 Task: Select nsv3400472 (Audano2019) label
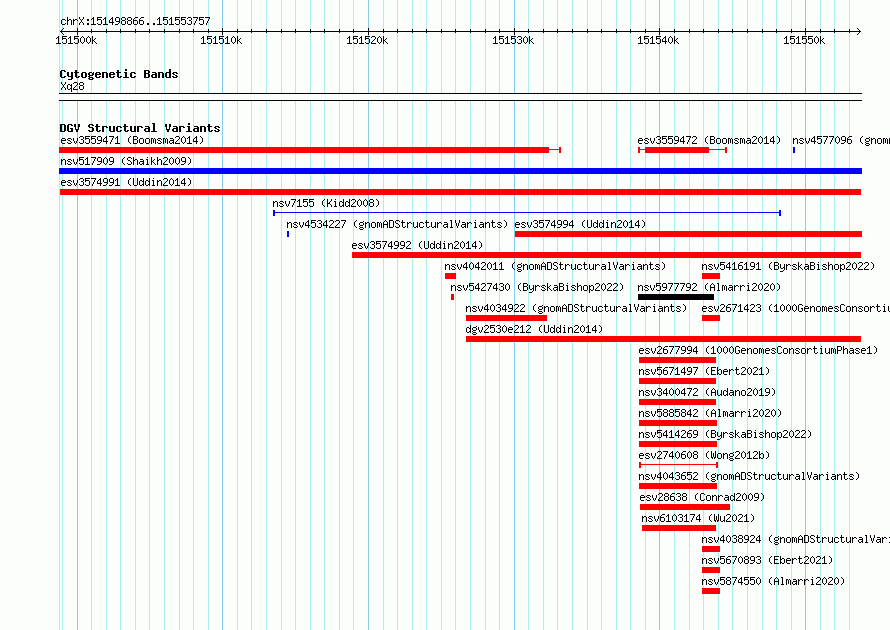coord(707,392)
